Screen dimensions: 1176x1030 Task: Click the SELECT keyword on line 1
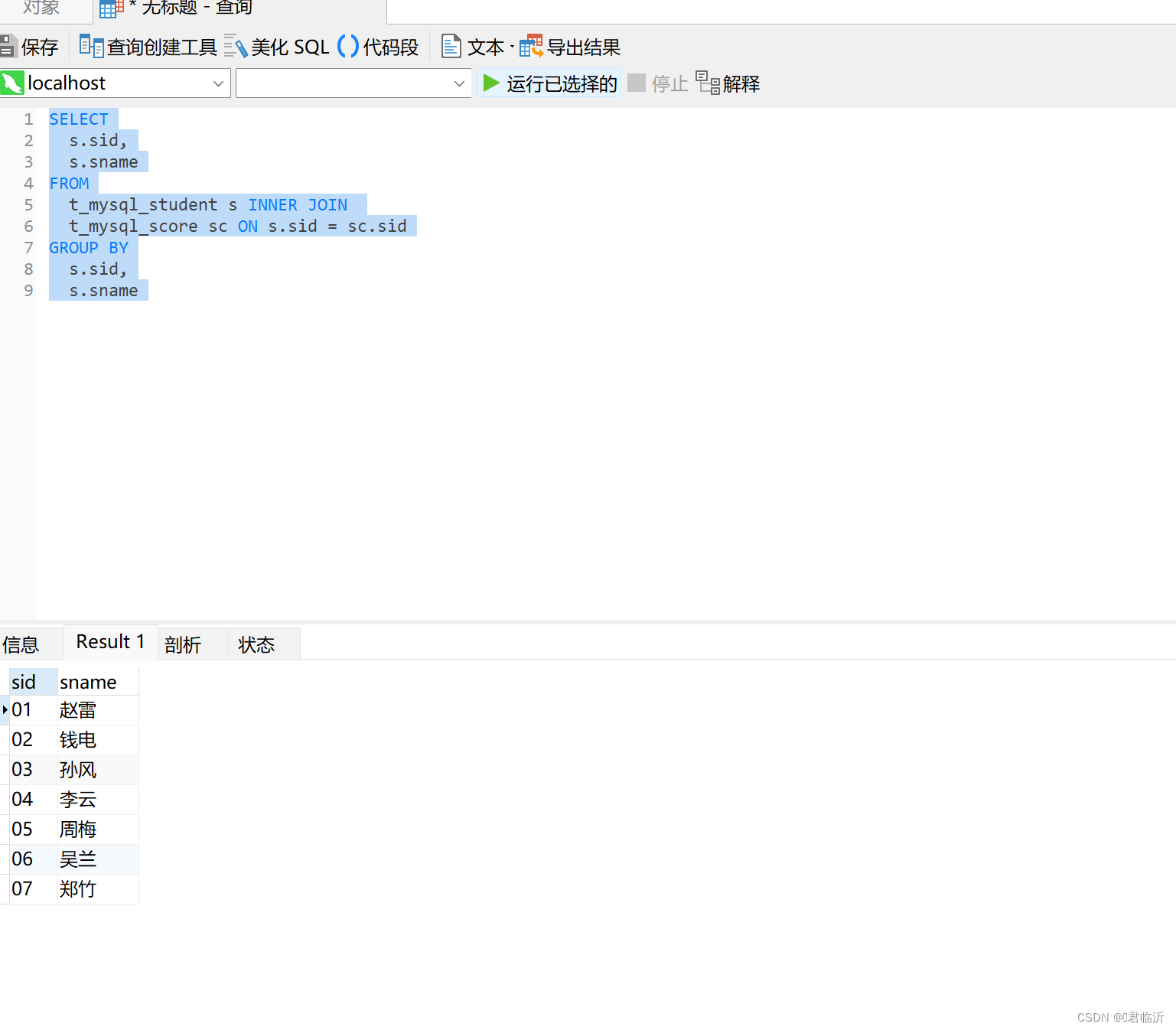(79, 119)
